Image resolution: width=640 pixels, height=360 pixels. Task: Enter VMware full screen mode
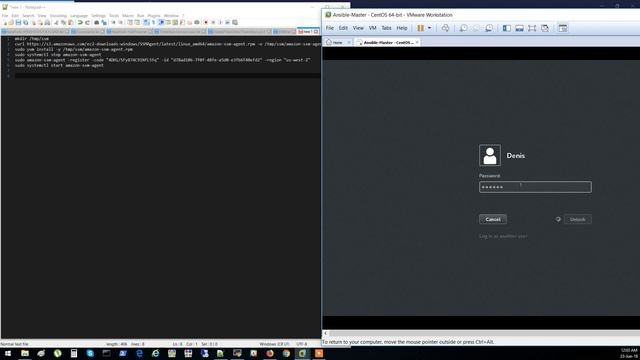pos(532,28)
